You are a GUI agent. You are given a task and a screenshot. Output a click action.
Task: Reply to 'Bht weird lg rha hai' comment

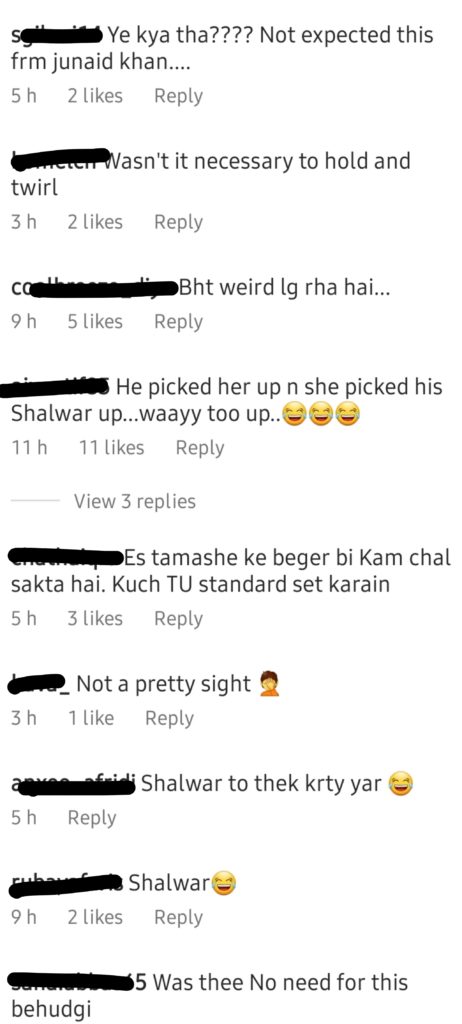(x=178, y=322)
